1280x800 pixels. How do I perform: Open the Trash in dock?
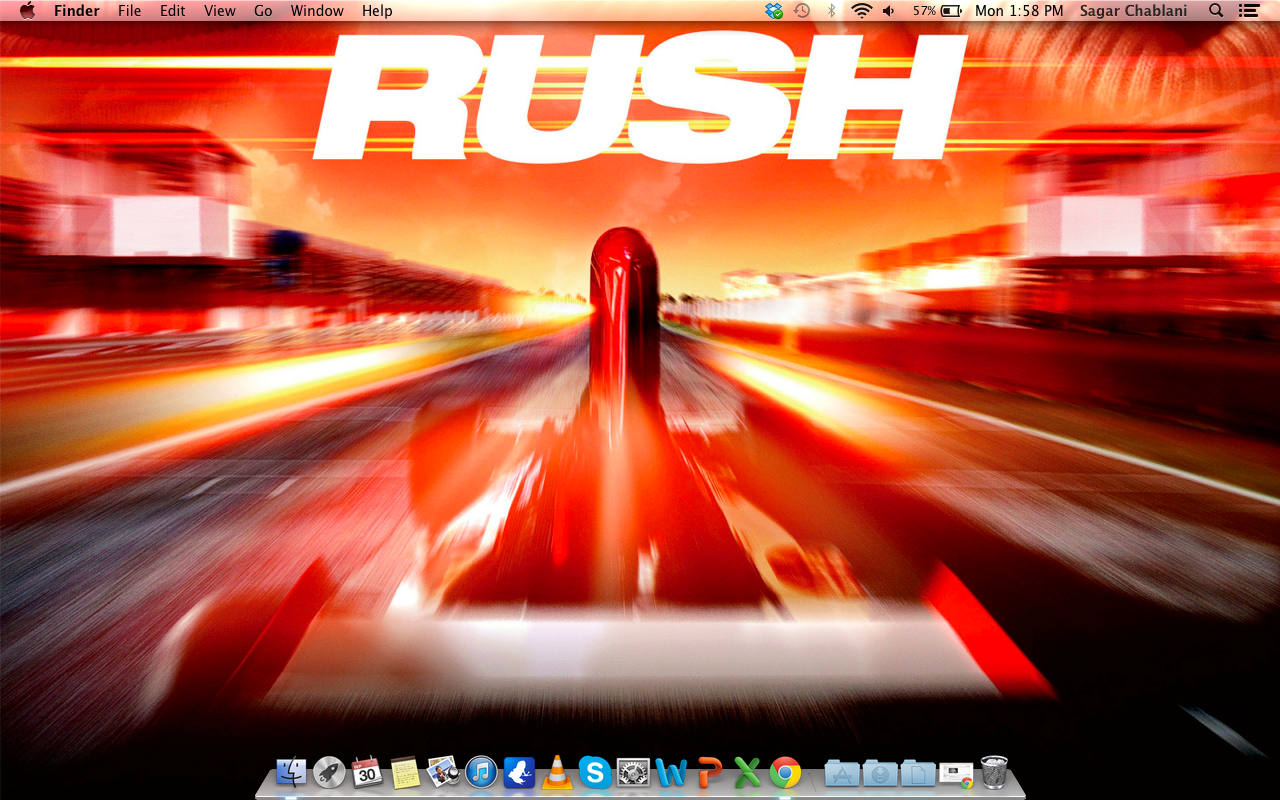point(994,772)
